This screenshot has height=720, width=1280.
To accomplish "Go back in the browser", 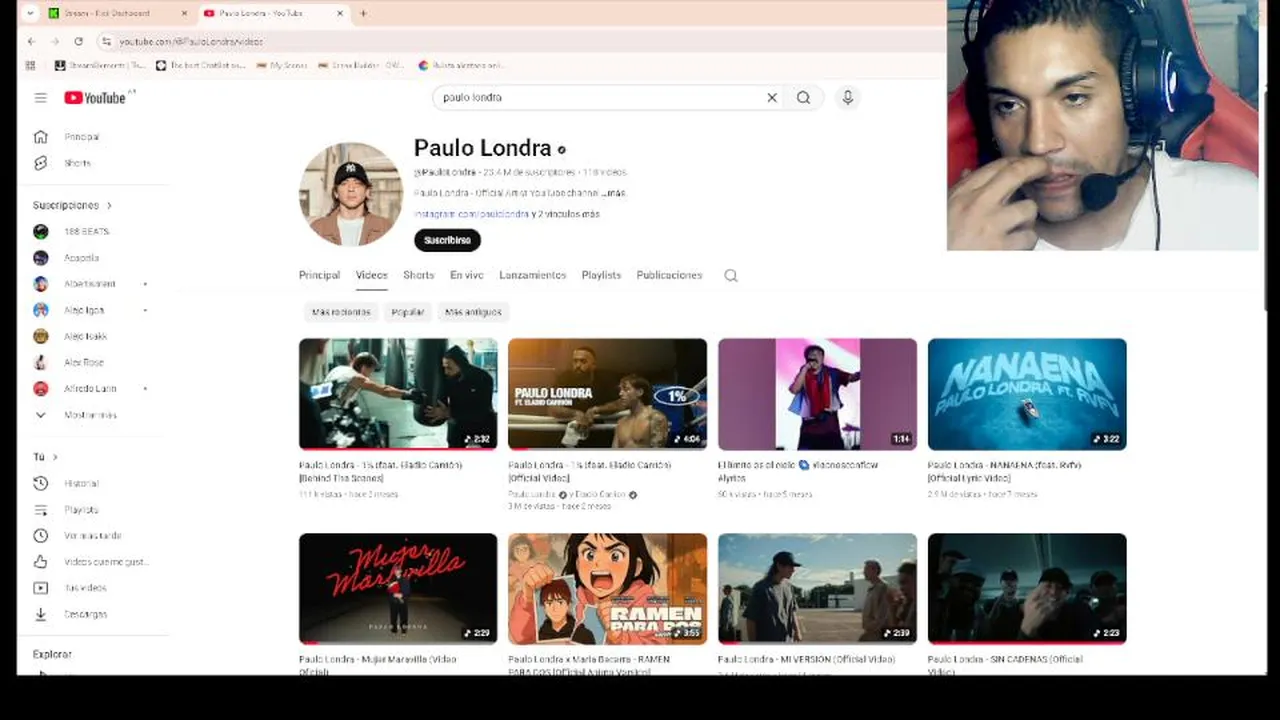I will click(31, 41).
